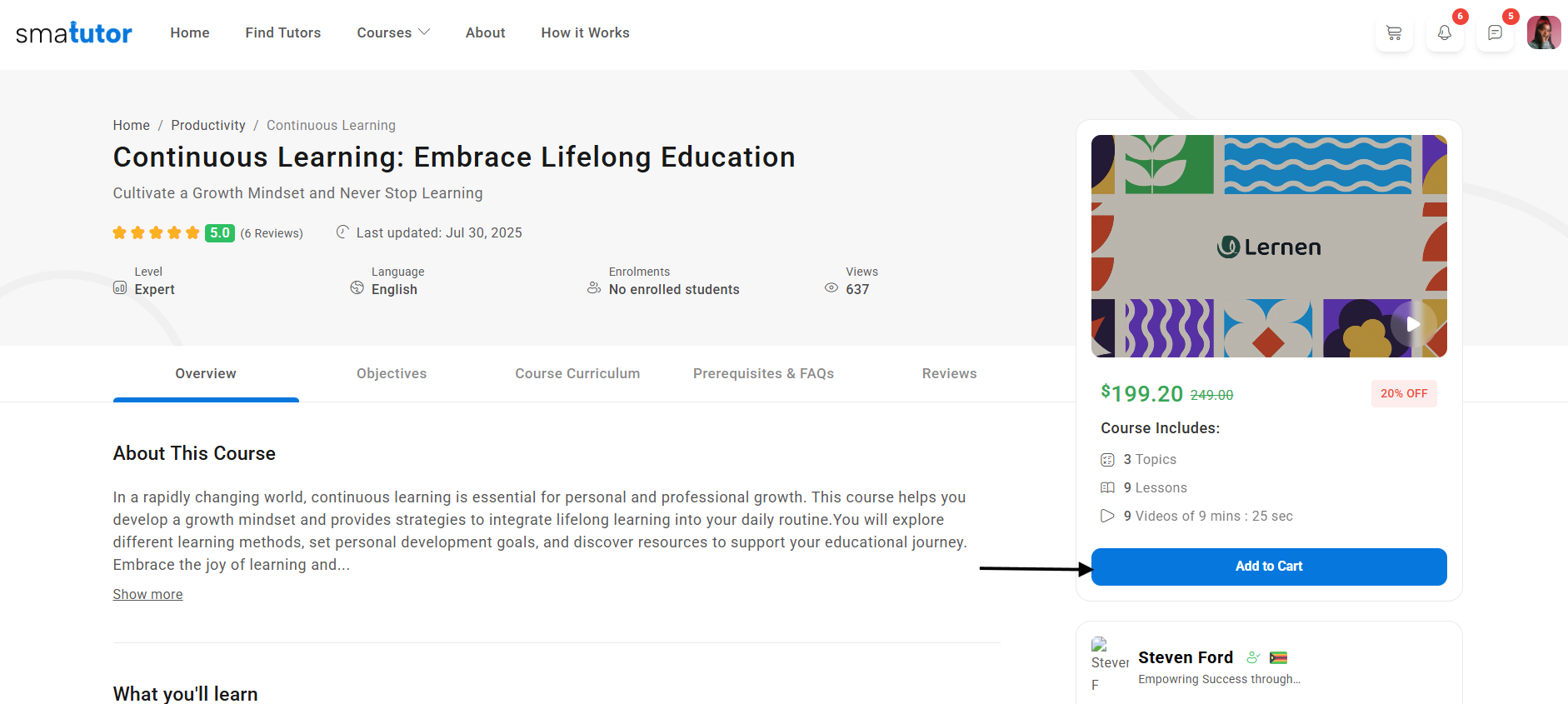The width and height of the screenshot is (1568, 704).
Task: Open the Course Curriculum tab
Action: click(577, 373)
